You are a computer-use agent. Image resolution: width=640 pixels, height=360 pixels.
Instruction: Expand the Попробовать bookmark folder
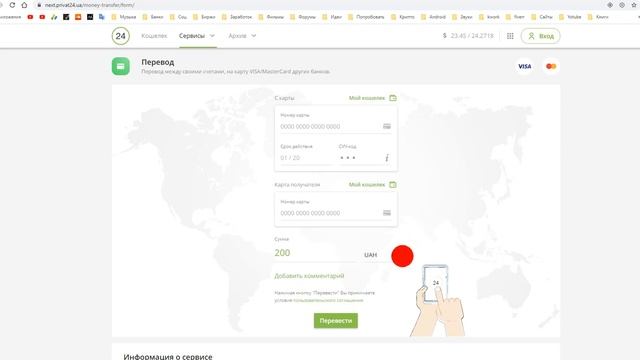[366, 17]
